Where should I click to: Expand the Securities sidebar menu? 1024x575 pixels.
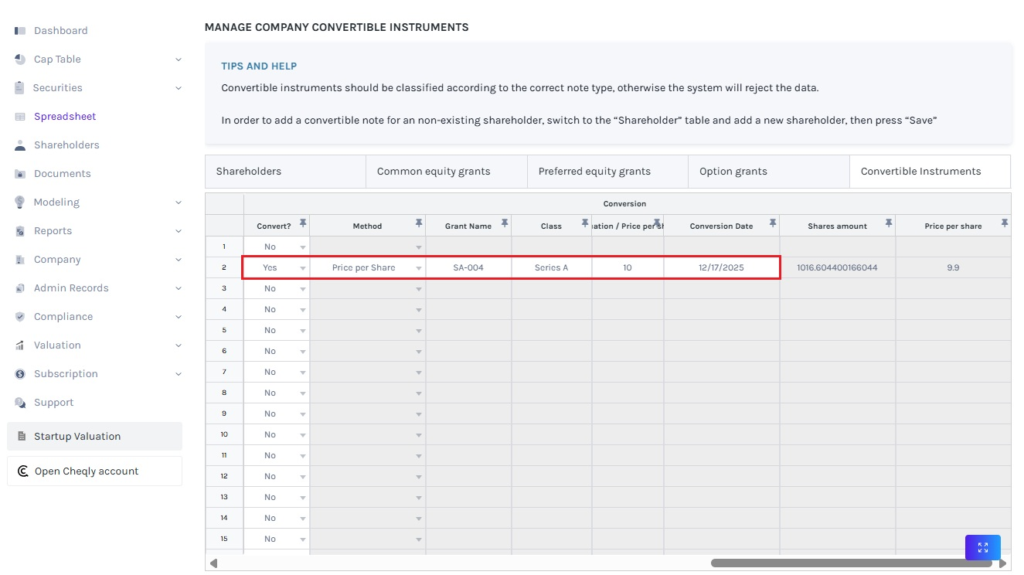(x=178, y=88)
